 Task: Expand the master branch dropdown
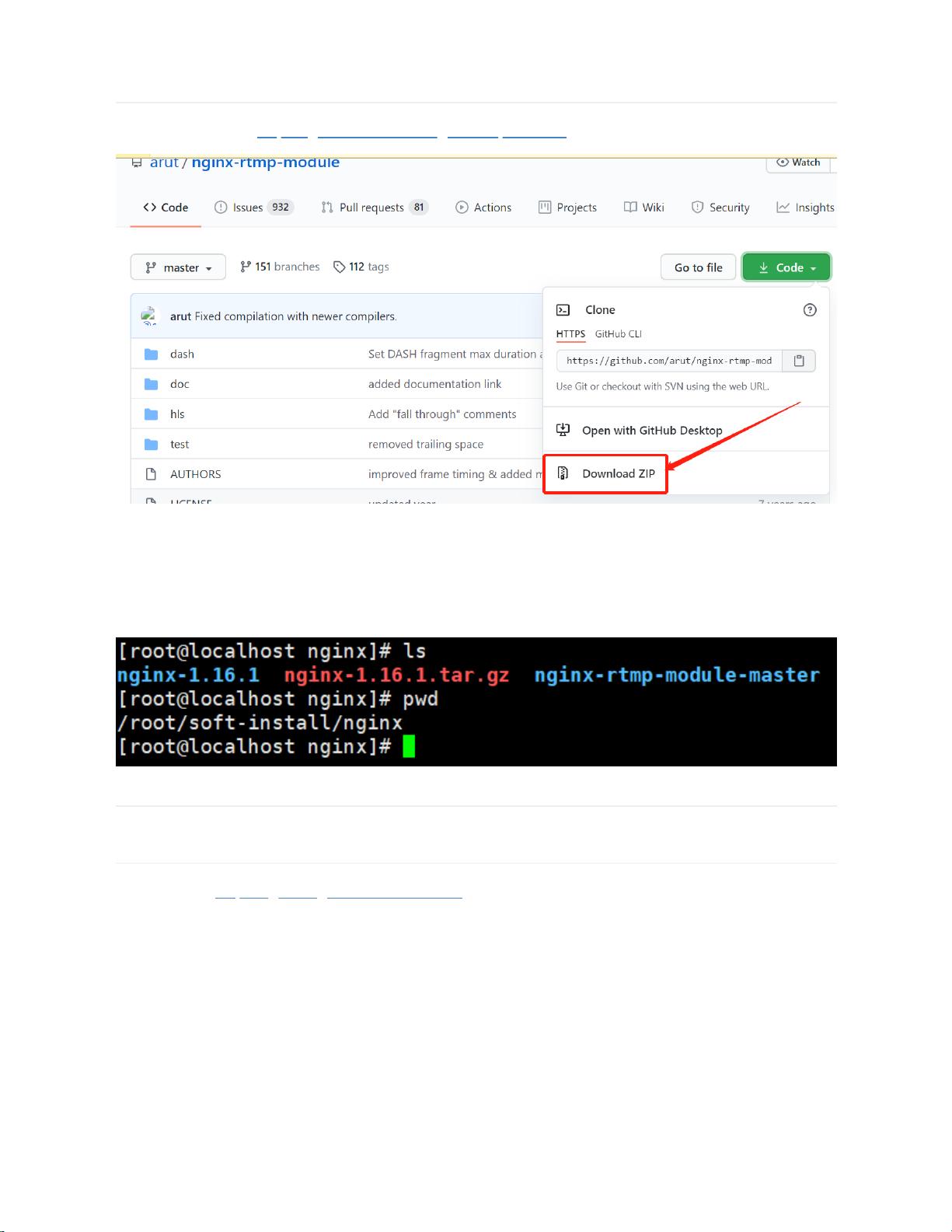(x=178, y=267)
